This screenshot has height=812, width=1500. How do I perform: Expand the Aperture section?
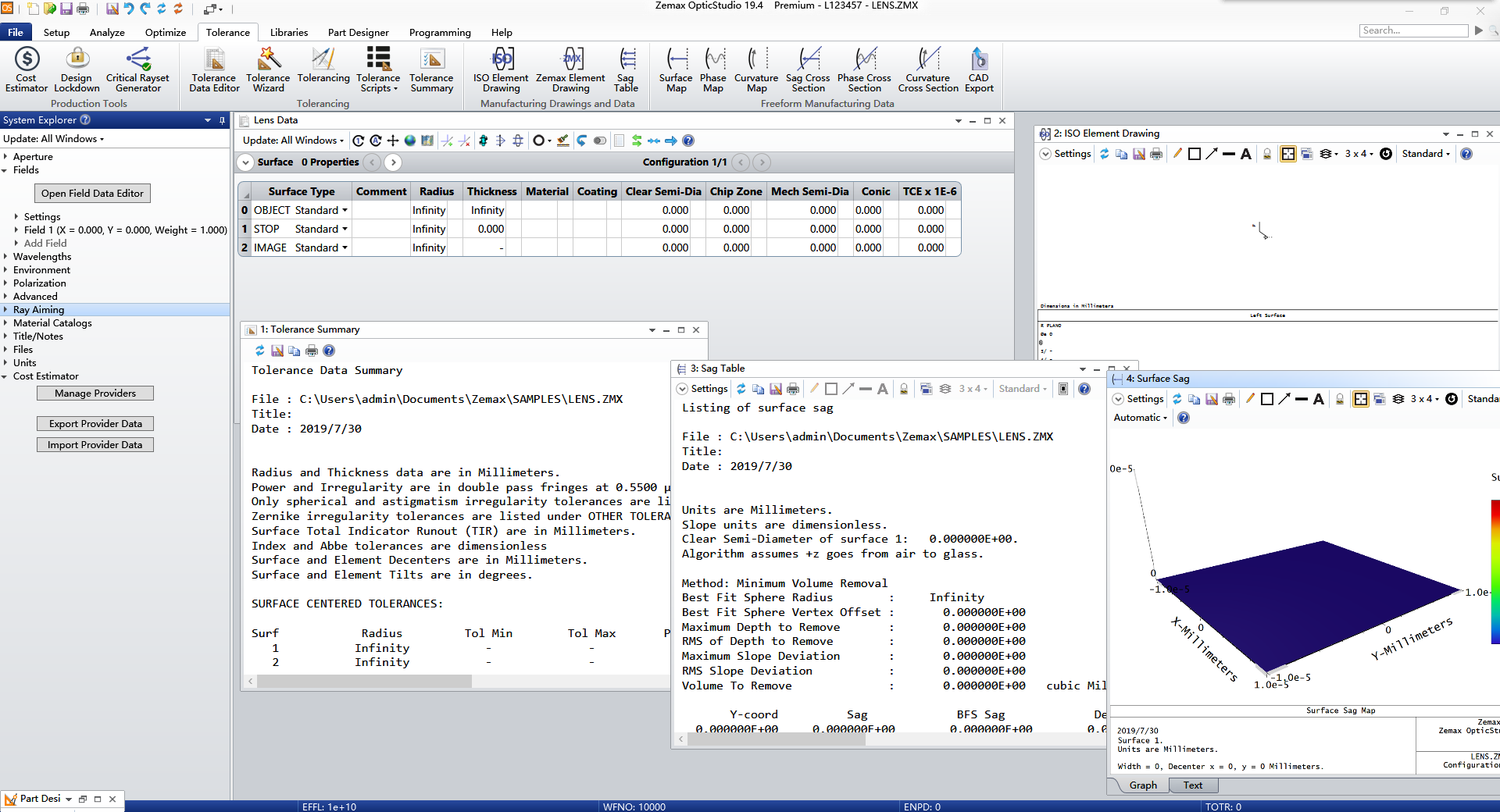click(x=5, y=157)
